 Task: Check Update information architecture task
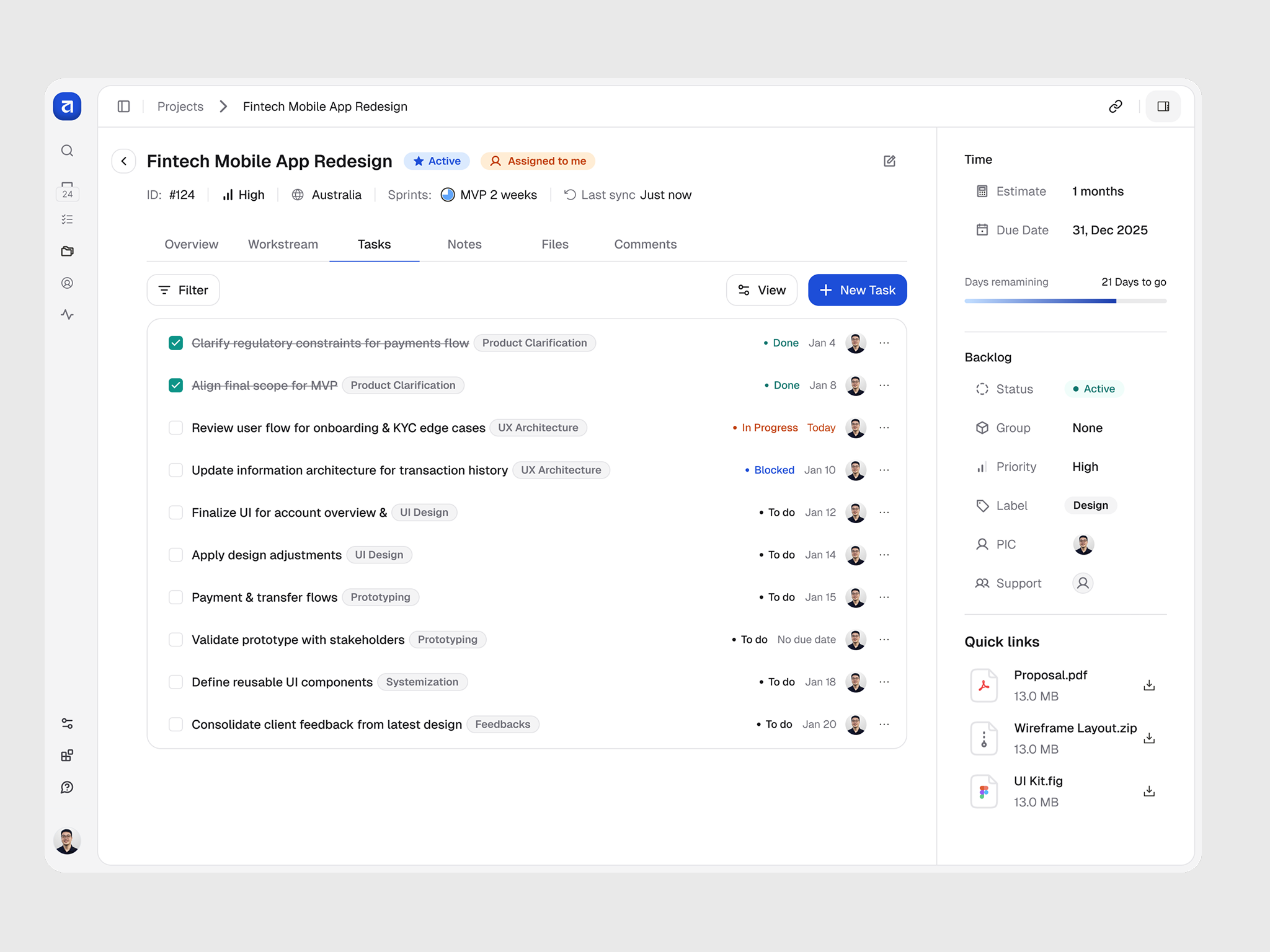[x=175, y=470]
